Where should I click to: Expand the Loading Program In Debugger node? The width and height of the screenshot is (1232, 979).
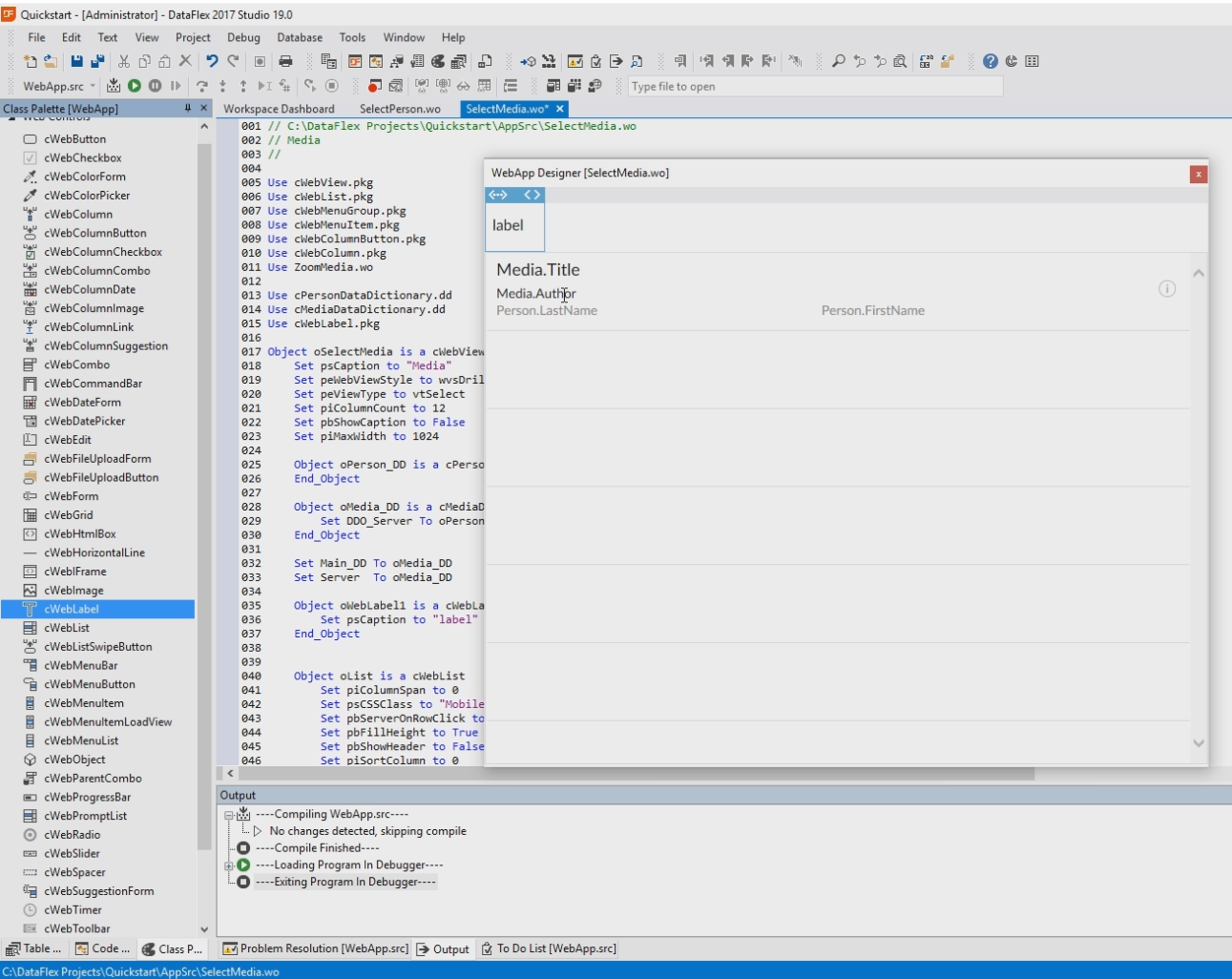click(229, 865)
